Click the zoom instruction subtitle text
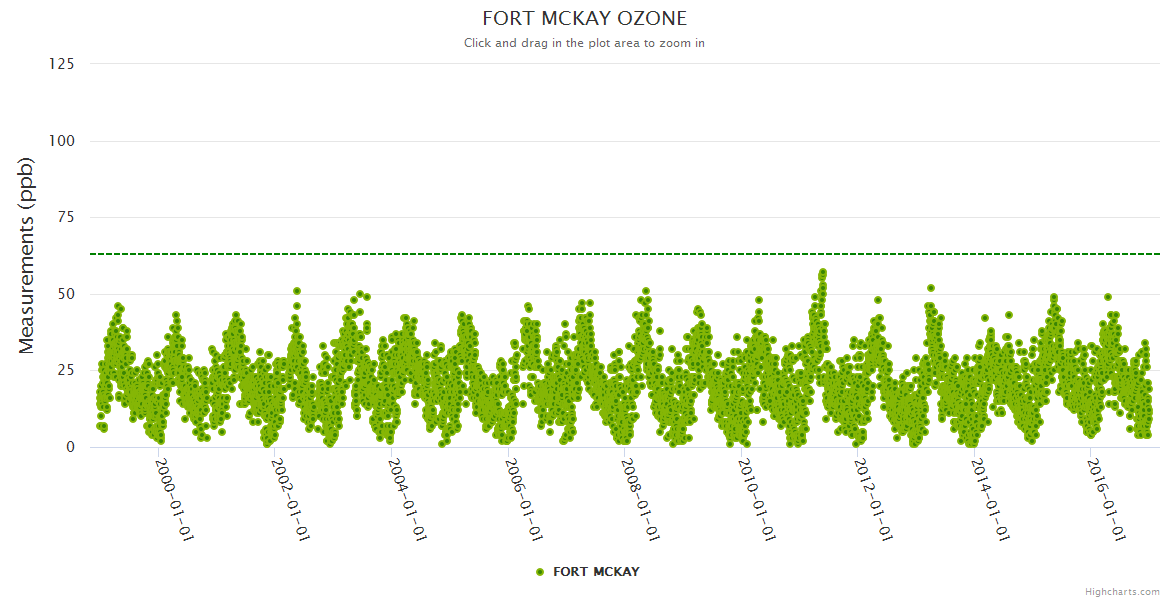1170x600 pixels. point(584,43)
